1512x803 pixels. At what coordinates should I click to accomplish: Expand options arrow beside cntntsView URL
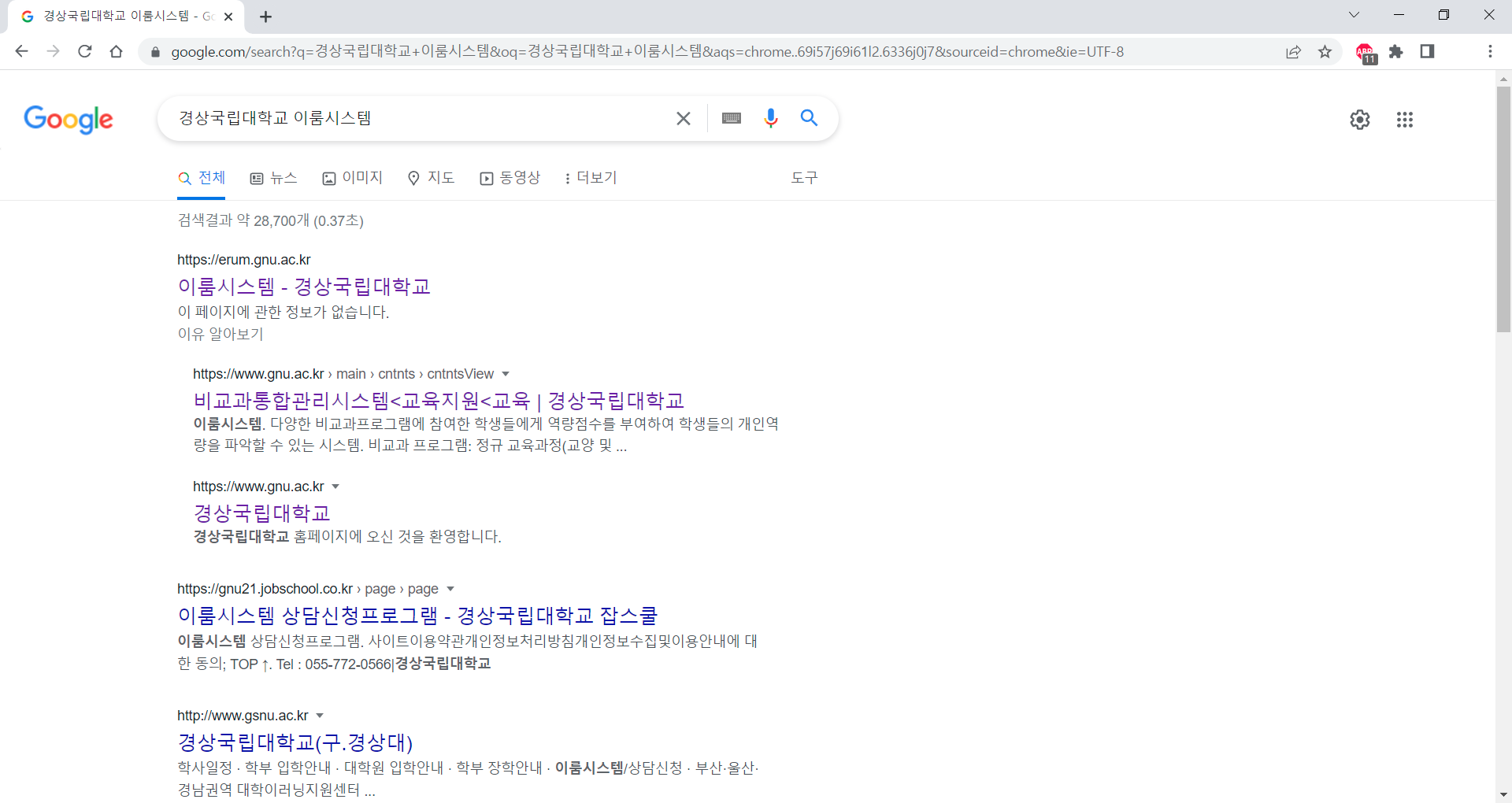point(506,374)
